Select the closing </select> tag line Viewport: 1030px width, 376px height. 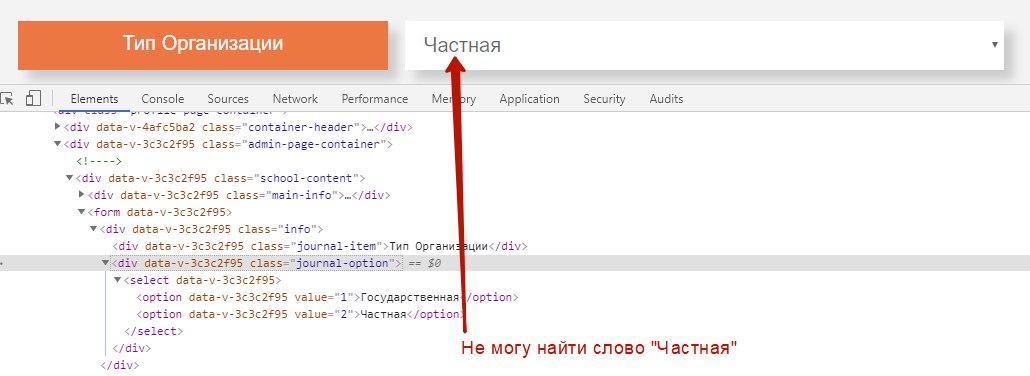(x=154, y=331)
